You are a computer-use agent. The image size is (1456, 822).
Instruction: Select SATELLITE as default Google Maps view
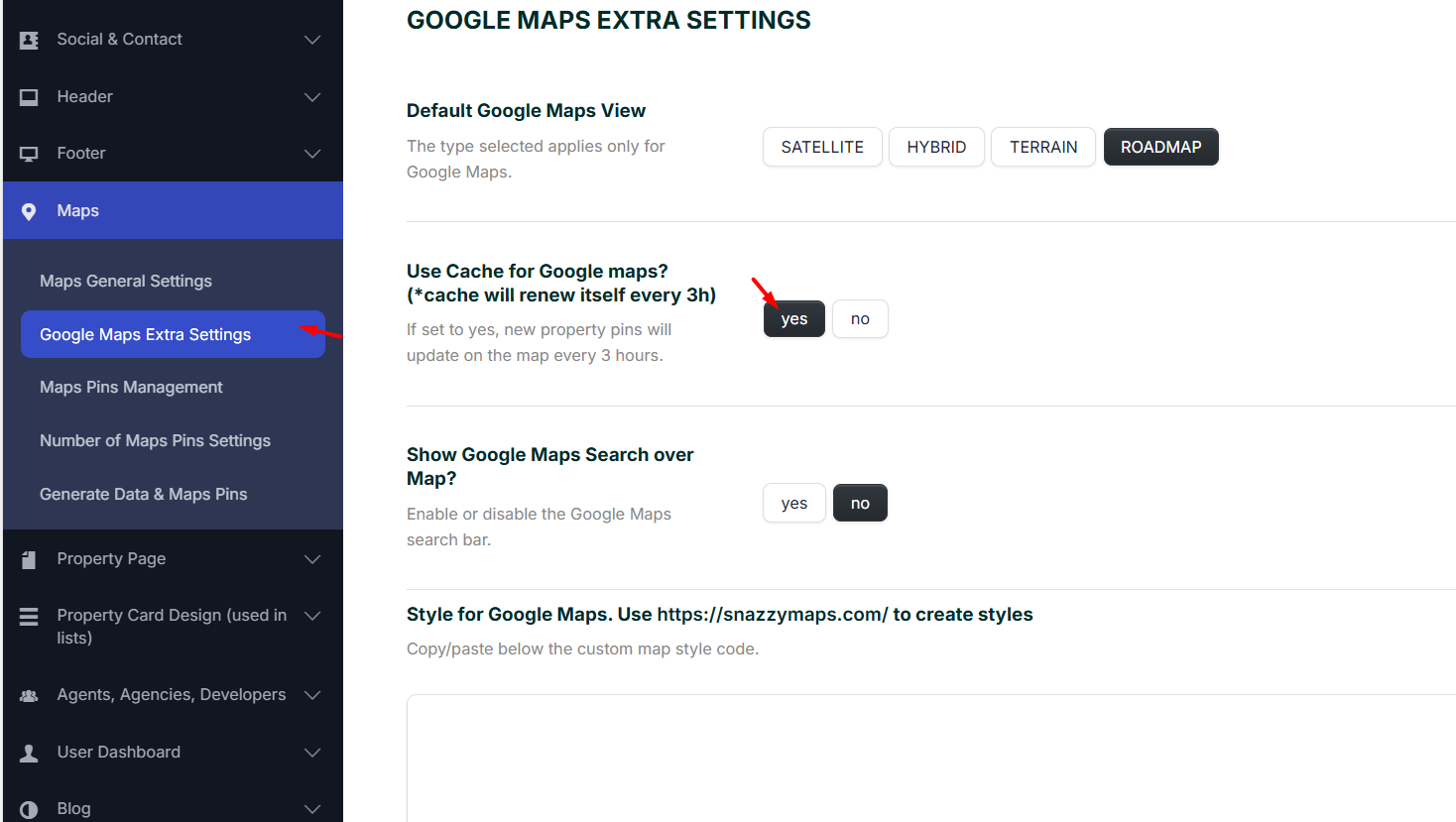822,147
